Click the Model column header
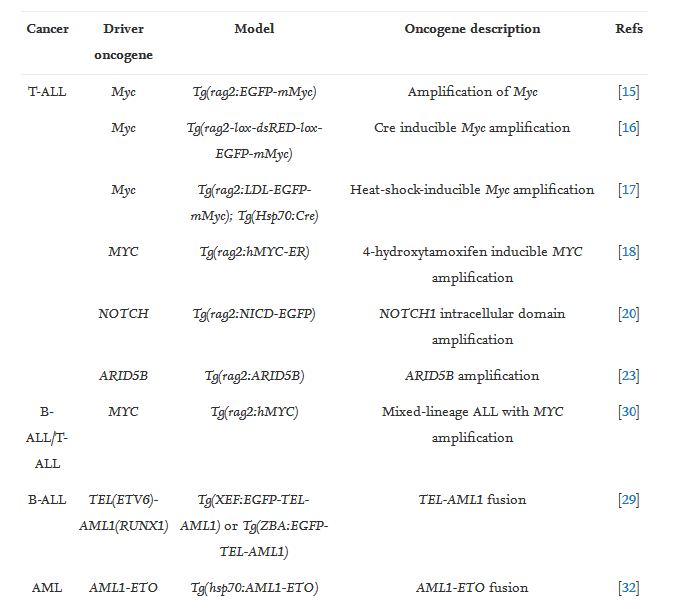This screenshot has height=612, width=694. point(254,29)
